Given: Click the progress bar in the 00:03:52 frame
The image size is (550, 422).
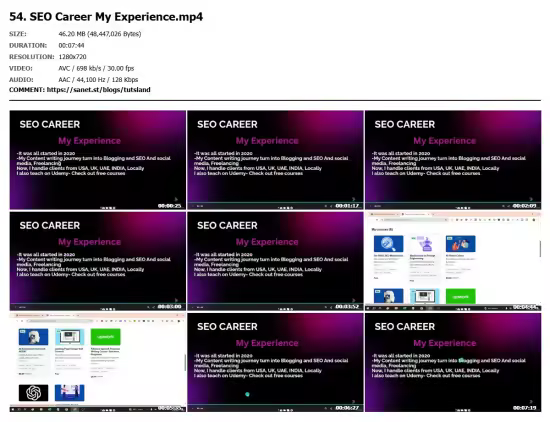Looking at the screenshot, I should click(x=275, y=304).
